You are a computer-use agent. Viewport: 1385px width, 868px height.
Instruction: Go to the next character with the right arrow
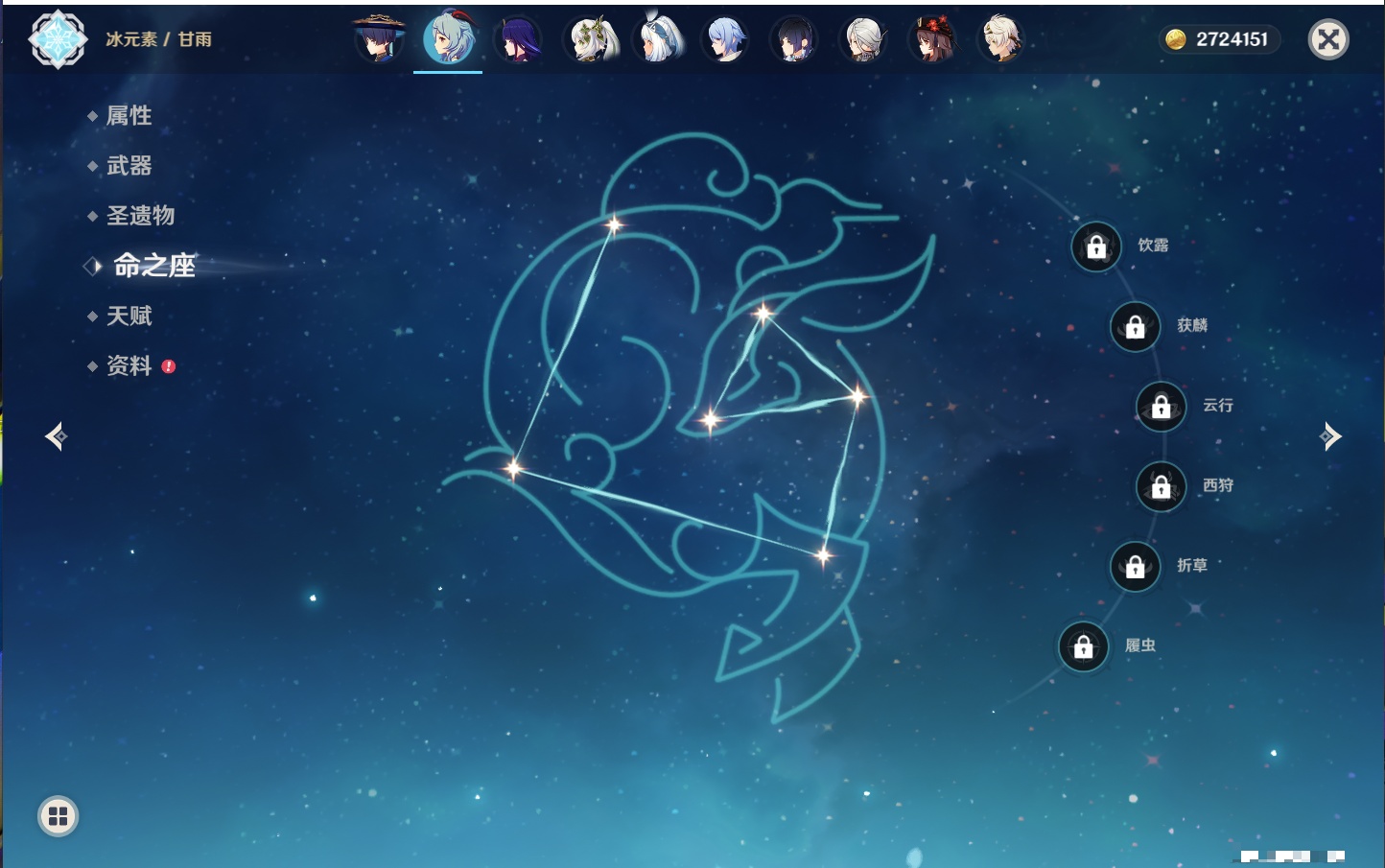[1330, 436]
